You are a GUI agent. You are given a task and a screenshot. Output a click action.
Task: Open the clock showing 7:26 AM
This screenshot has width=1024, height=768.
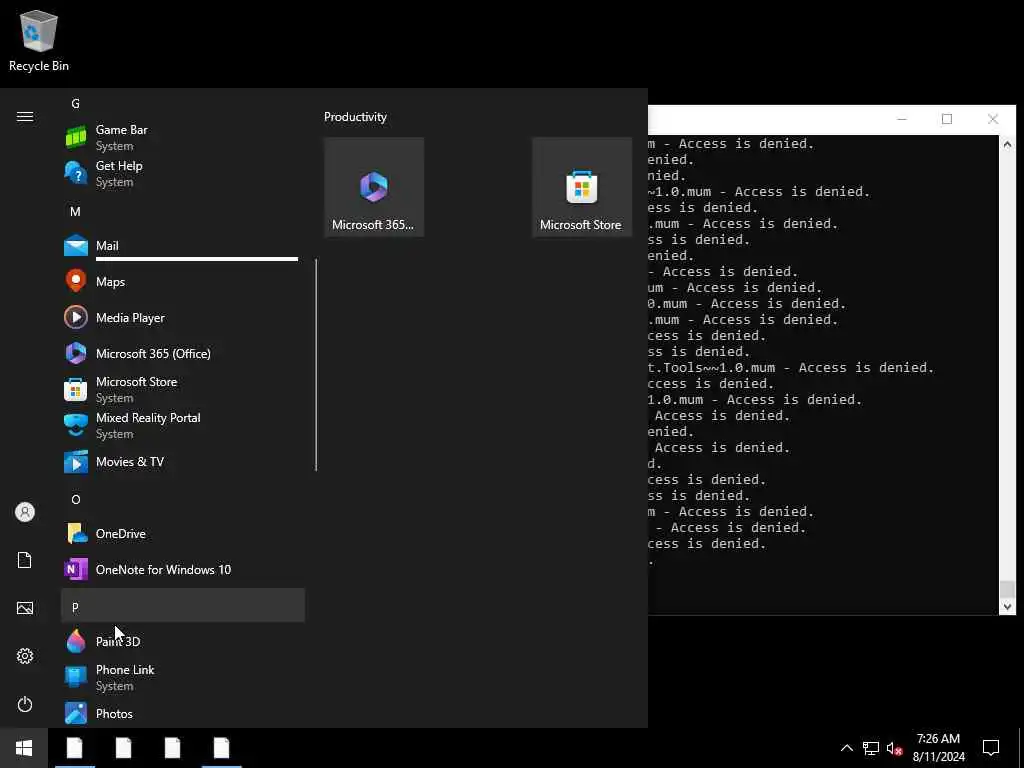(x=938, y=748)
